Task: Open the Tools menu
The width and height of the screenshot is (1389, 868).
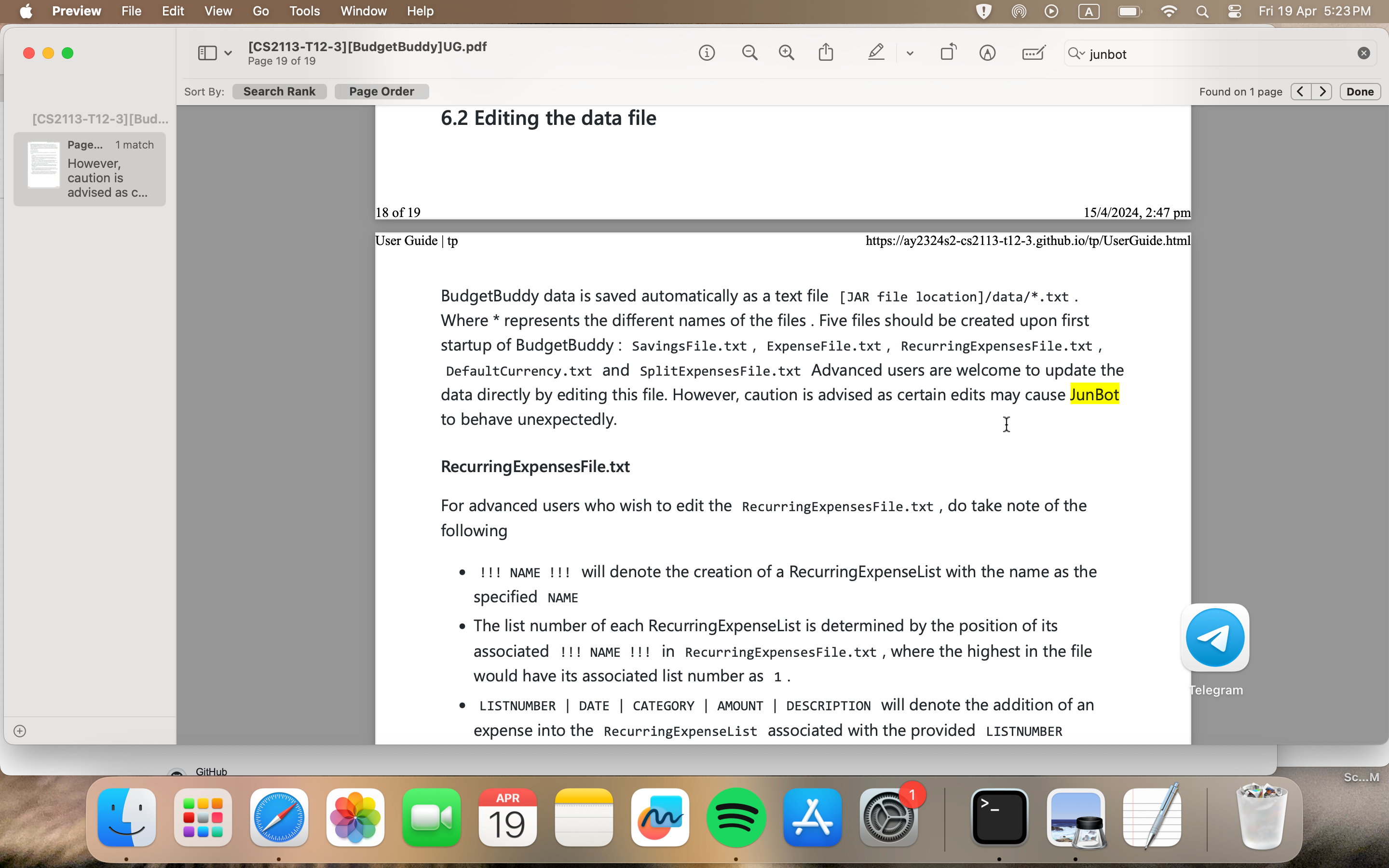Action: (304, 11)
